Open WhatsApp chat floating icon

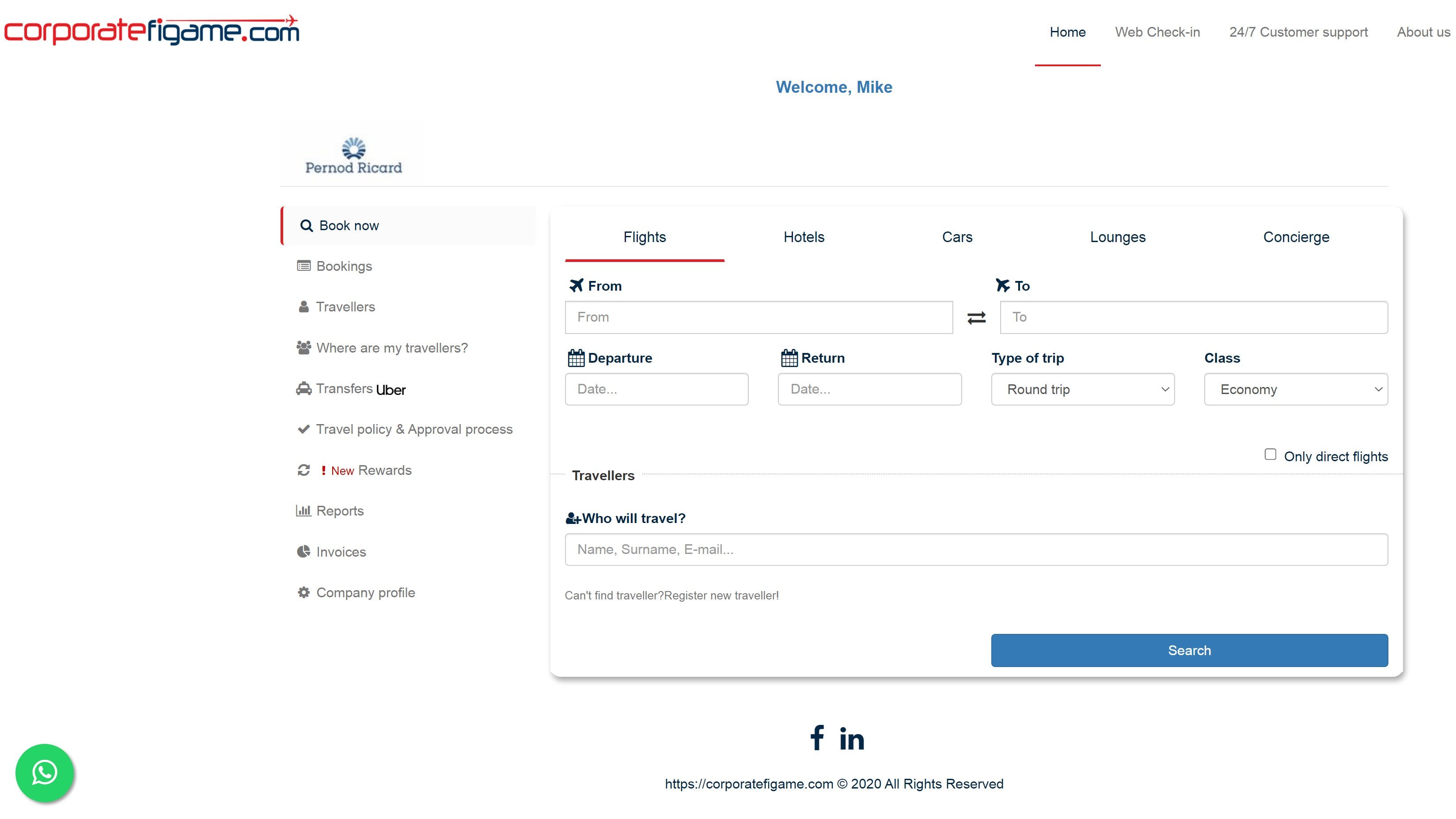click(x=45, y=772)
